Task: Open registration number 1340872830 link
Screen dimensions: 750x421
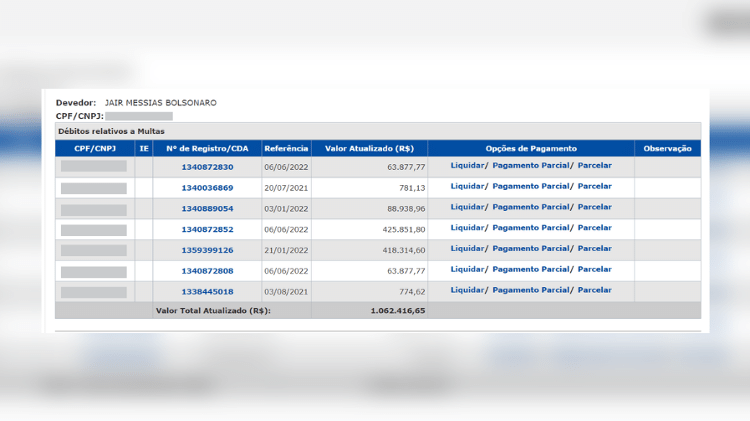Action: click(207, 167)
